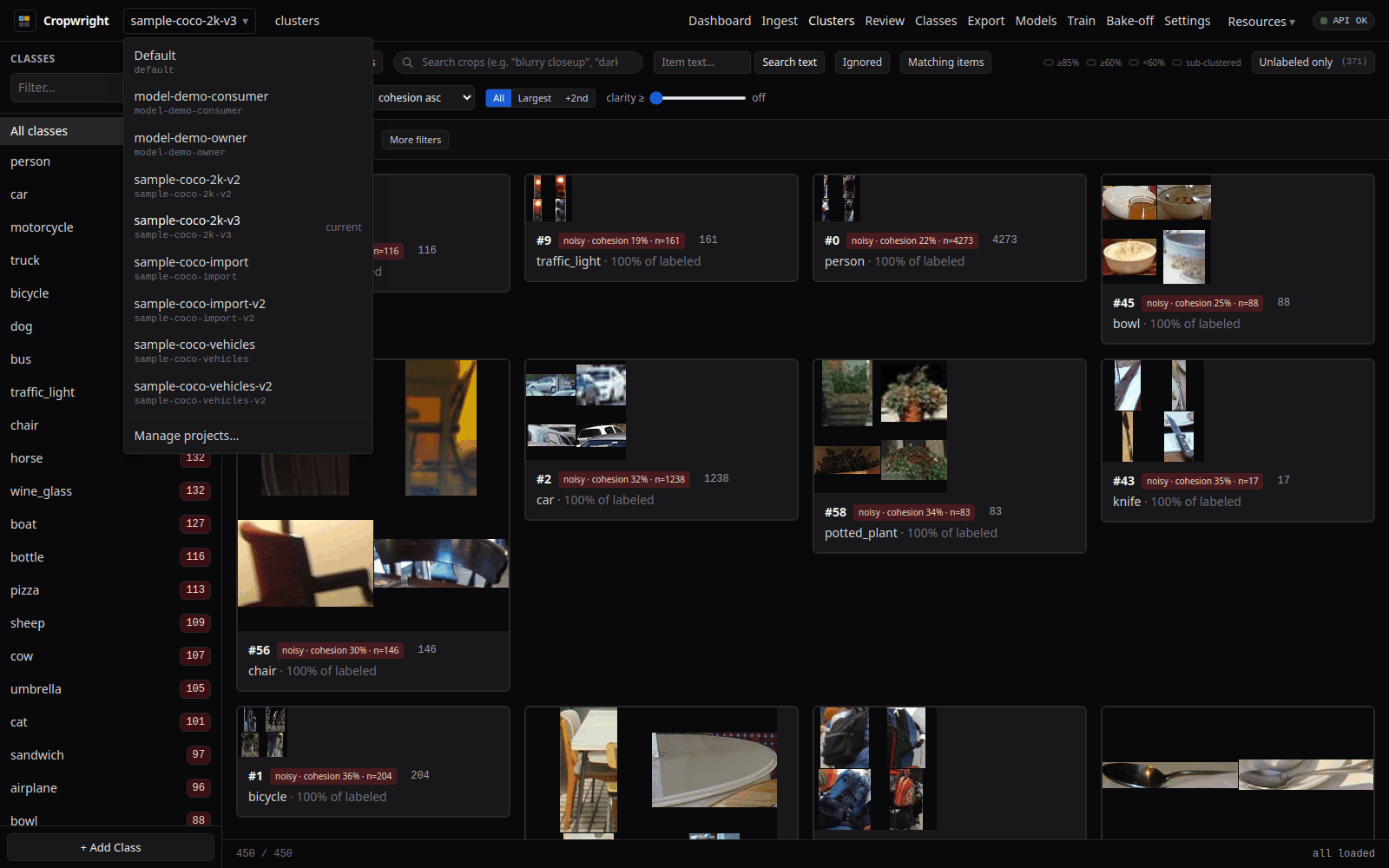Click in the Search crops field
This screenshot has width=1389, height=868.
[x=518, y=62]
